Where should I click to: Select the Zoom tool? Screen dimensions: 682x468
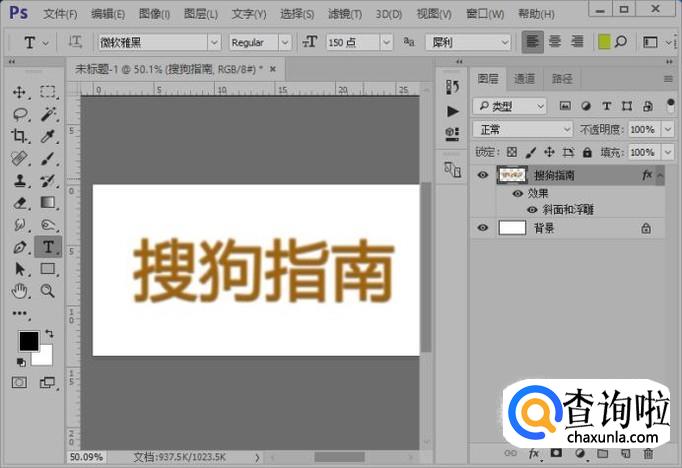pos(48,291)
